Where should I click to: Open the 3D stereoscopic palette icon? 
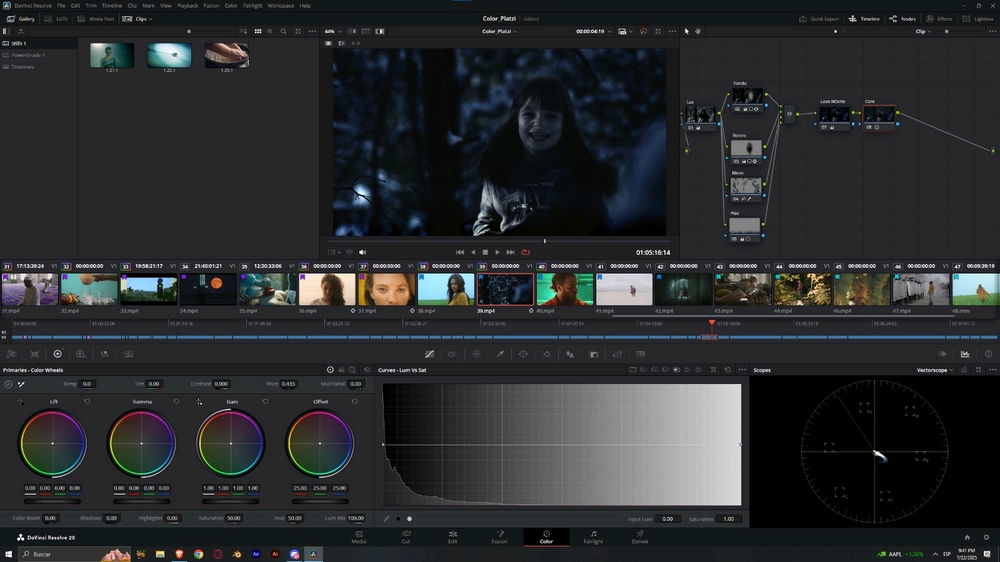point(640,354)
